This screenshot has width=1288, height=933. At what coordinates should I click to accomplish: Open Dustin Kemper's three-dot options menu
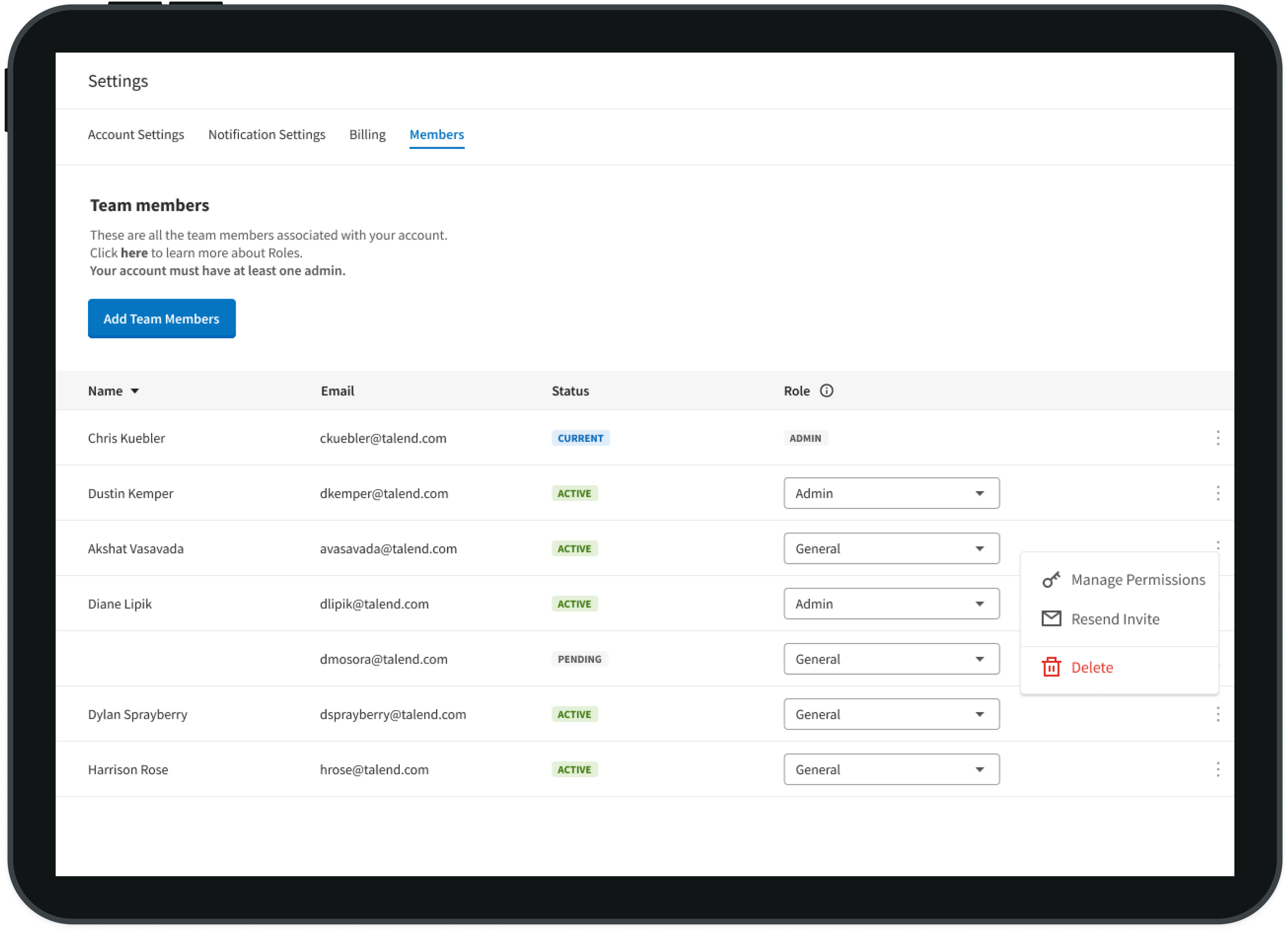(x=1218, y=493)
